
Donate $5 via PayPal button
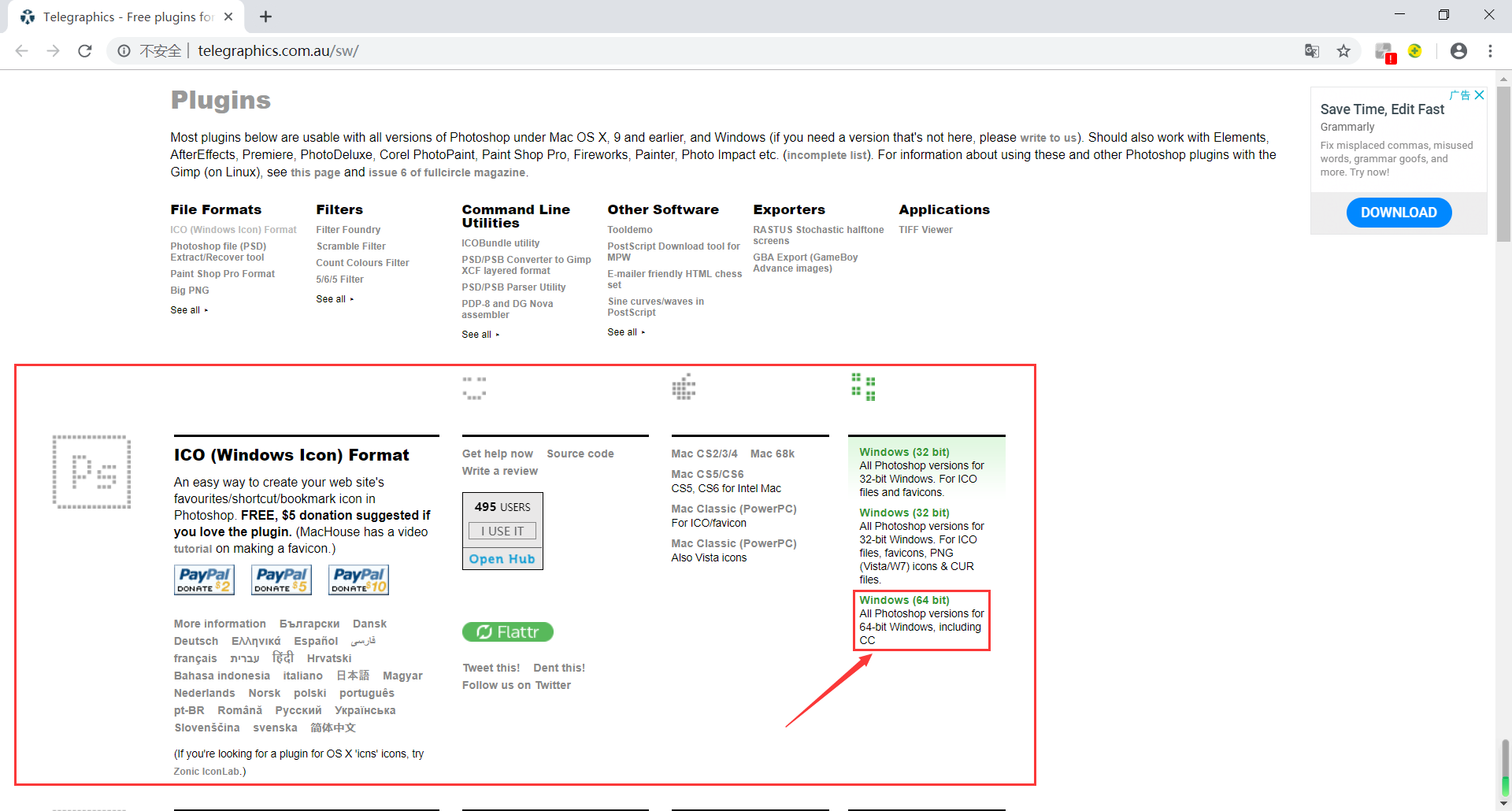(281, 580)
